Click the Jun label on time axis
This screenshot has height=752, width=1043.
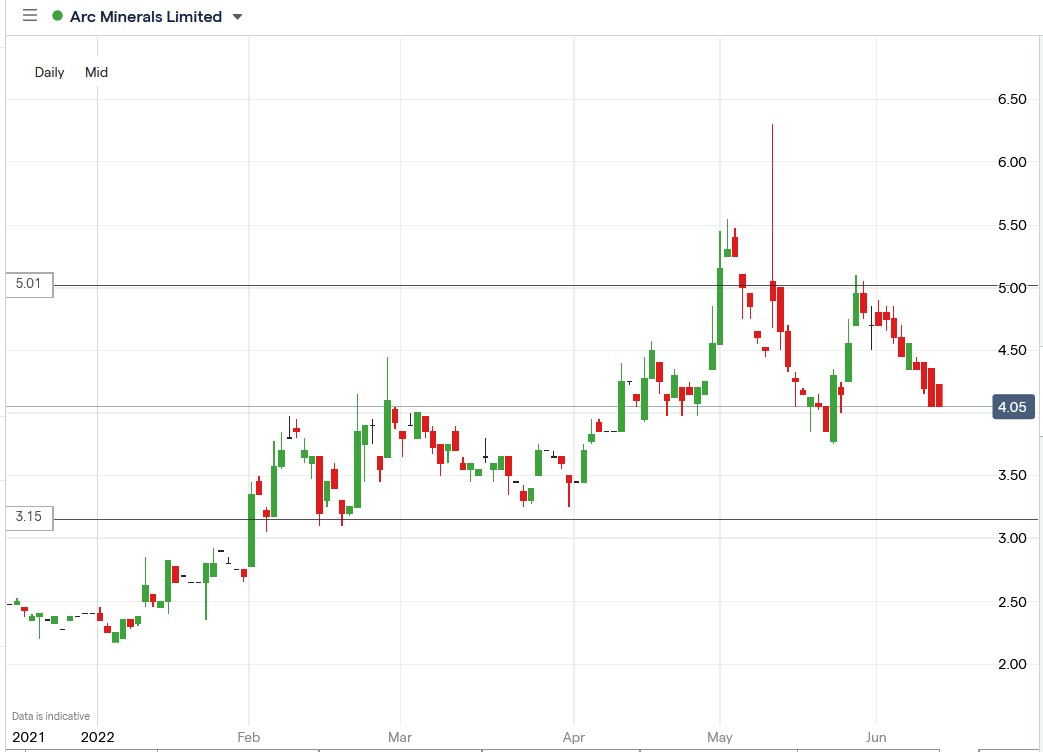[876, 737]
